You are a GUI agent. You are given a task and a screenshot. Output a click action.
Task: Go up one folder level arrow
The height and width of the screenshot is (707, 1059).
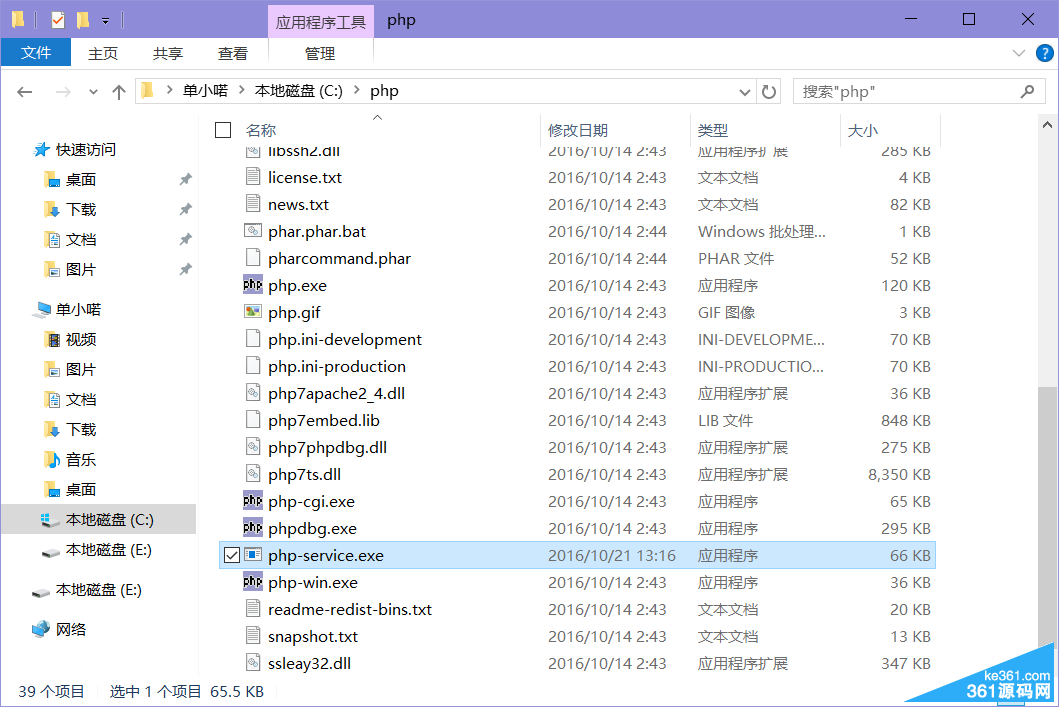(119, 92)
